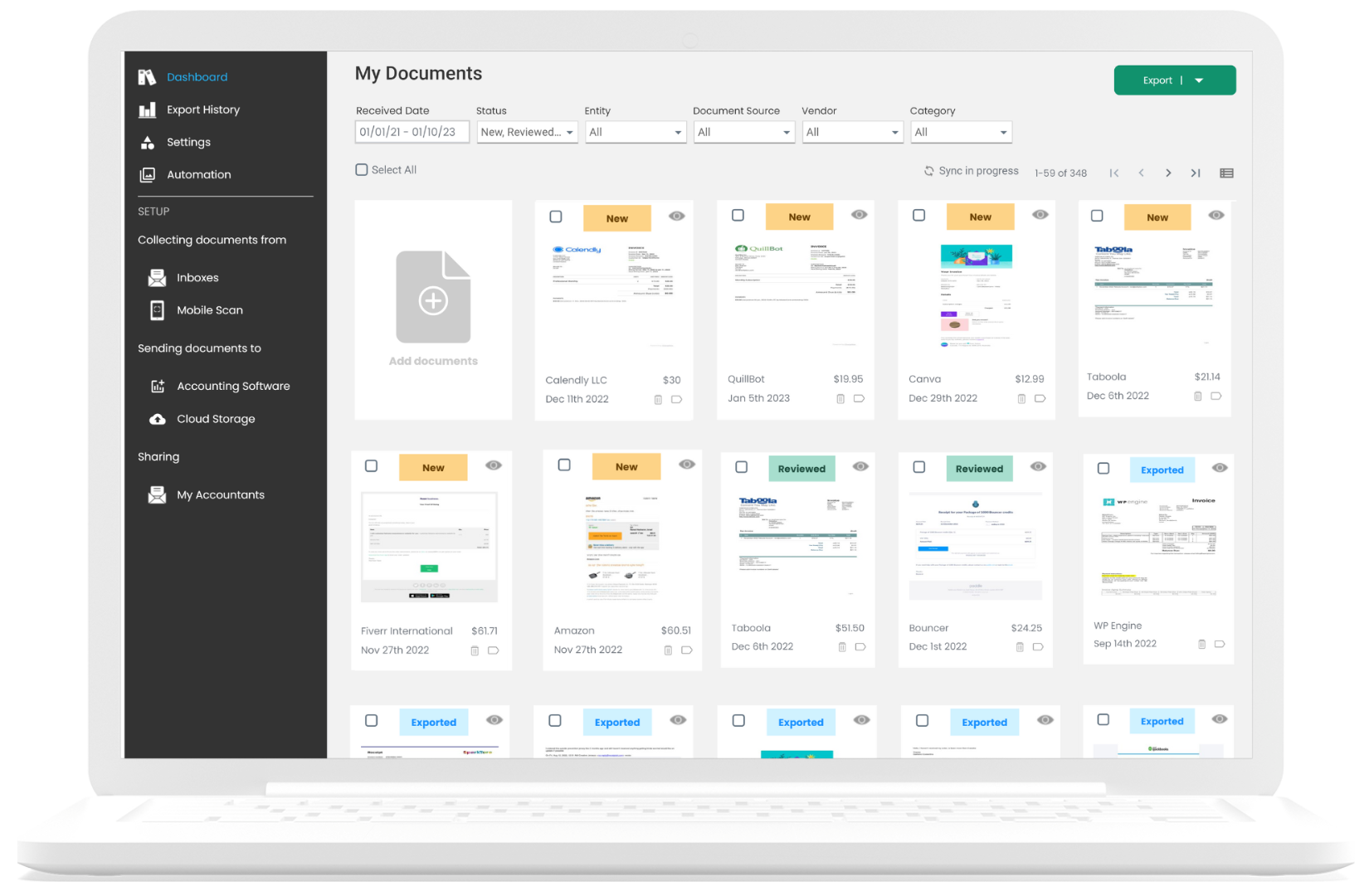Jump to the last page of documents
1369x896 pixels.
coord(1196,173)
